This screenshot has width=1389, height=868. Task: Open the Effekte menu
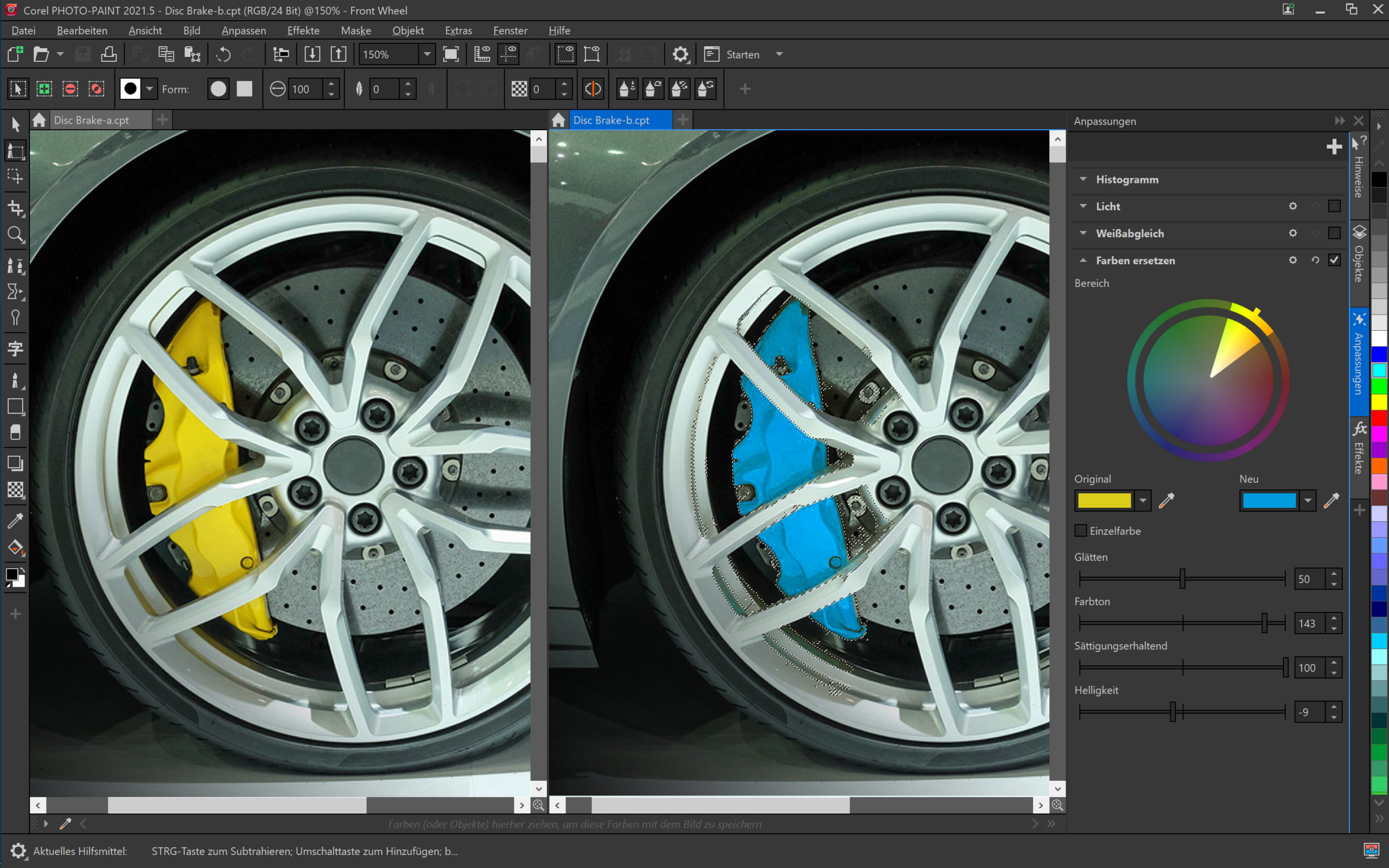(303, 30)
